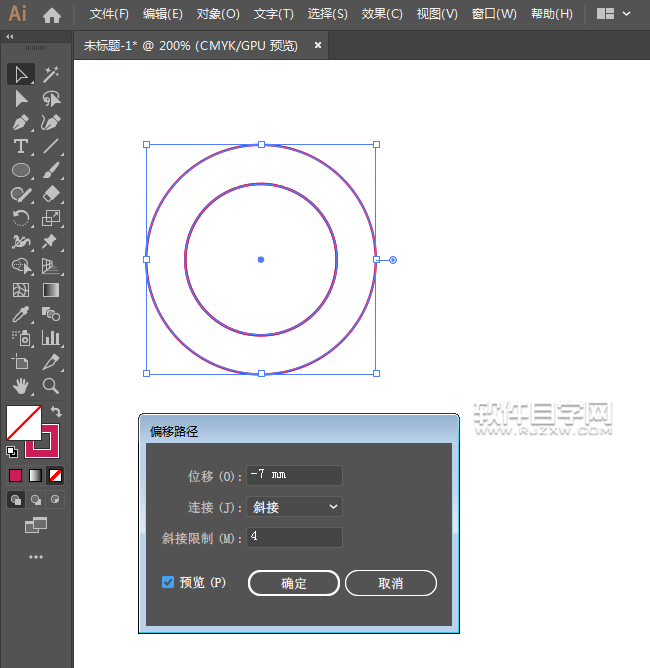Open the Object (对象) menu
650x668 pixels.
(x=218, y=14)
